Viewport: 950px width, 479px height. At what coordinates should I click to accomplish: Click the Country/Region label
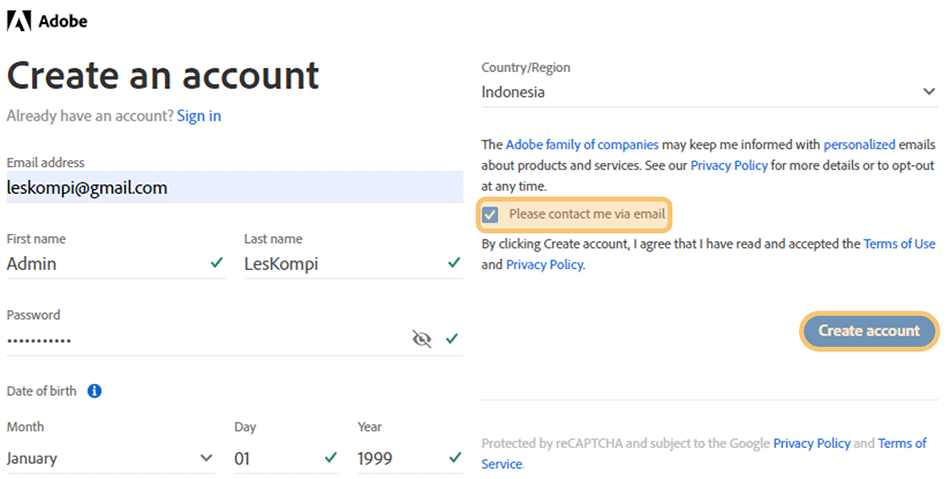coord(525,67)
